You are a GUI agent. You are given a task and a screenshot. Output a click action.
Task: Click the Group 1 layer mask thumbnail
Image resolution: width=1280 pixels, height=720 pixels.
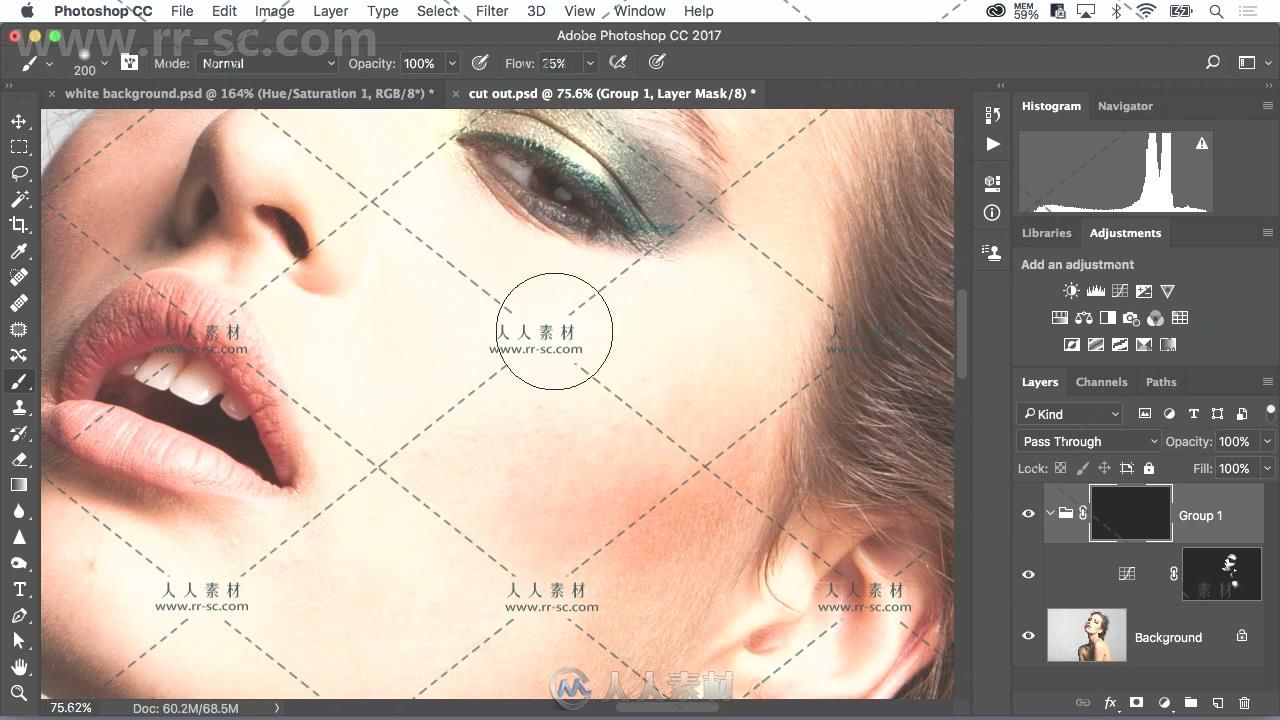point(1130,514)
